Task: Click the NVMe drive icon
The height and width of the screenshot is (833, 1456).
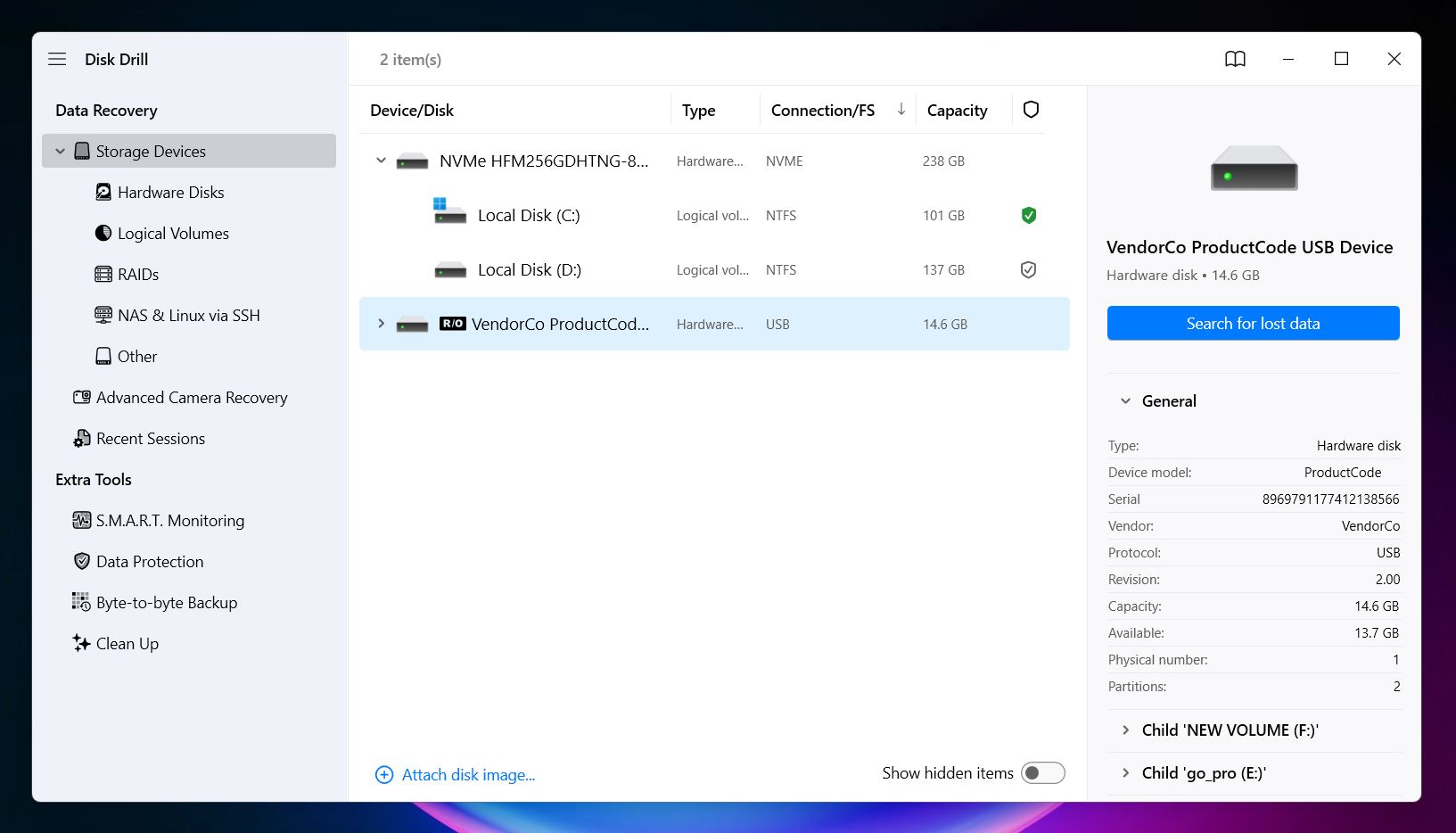Action: point(412,161)
